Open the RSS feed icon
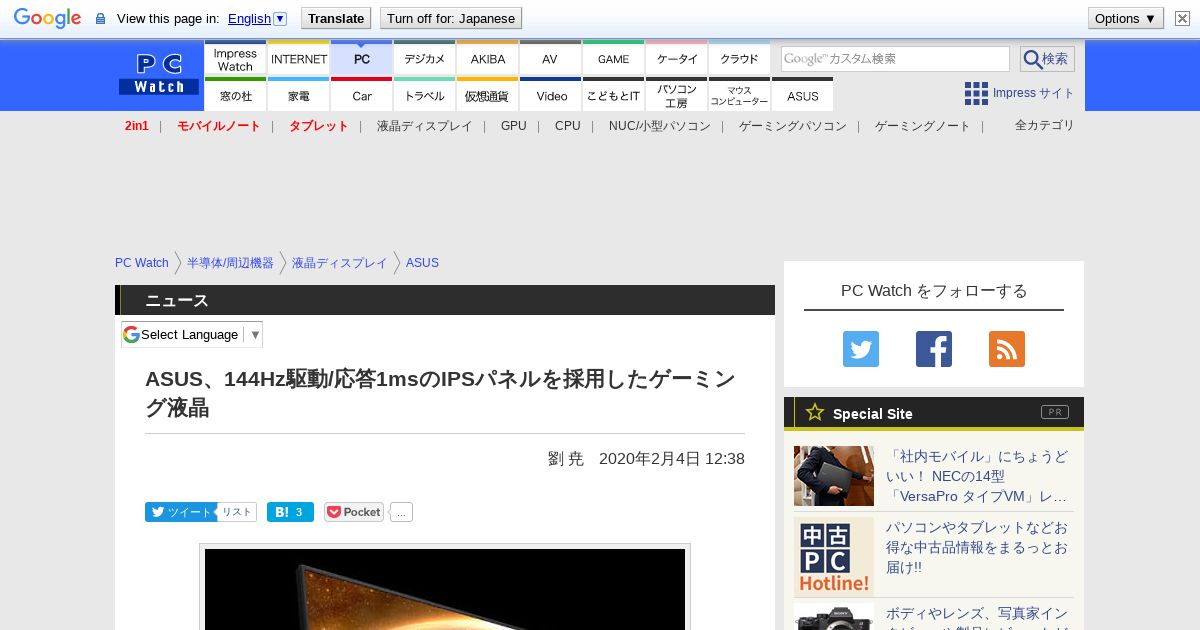Screen dimensions: 1200x630 click(1007, 349)
